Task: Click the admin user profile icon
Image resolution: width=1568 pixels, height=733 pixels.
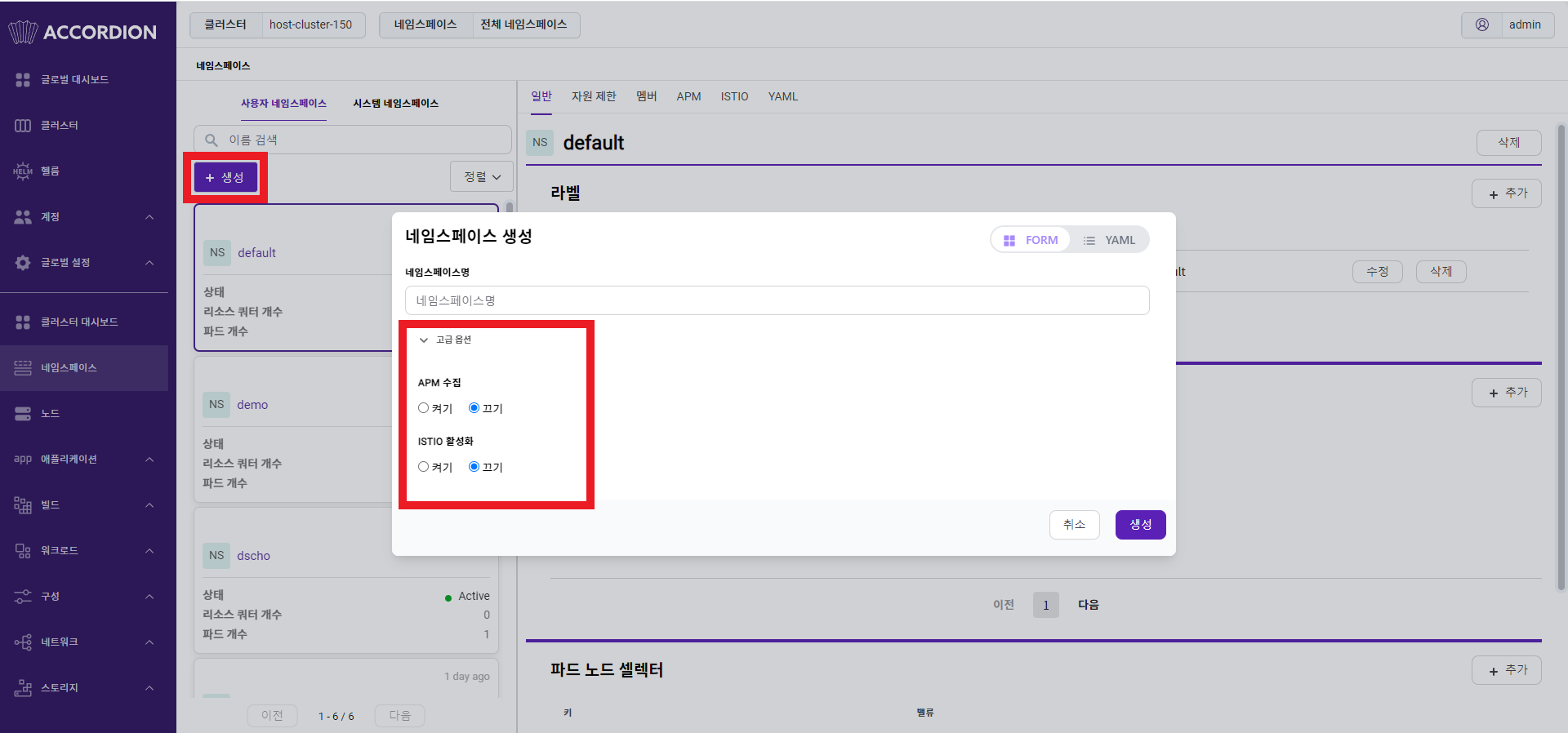Action: 1482,24
